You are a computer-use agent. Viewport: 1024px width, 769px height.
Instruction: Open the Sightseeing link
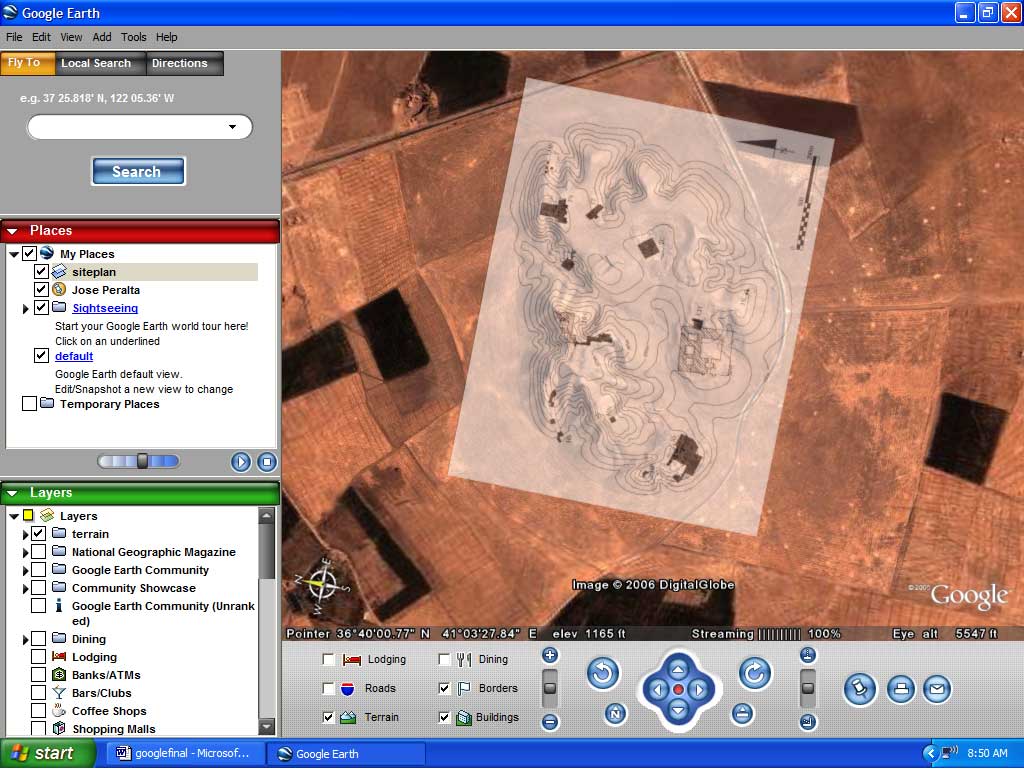point(104,307)
